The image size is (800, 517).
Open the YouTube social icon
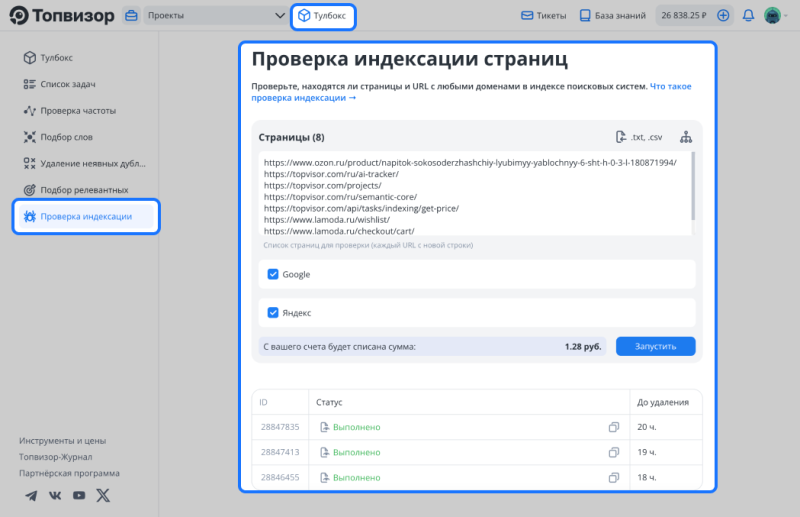79,495
